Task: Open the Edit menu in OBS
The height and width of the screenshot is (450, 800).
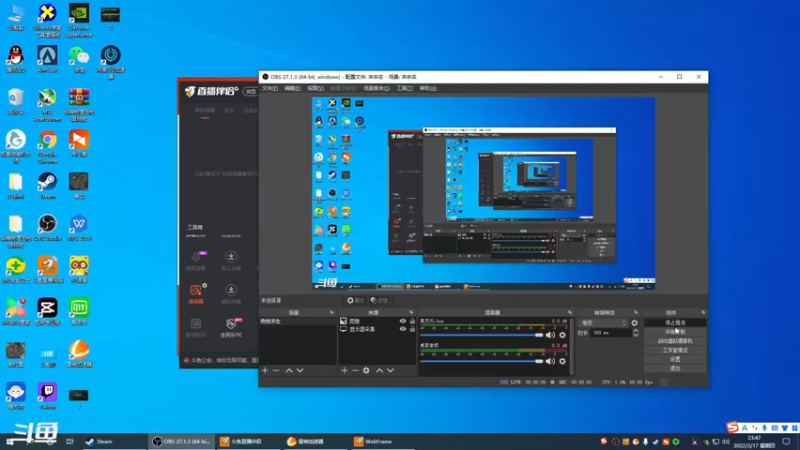Action: click(292, 88)
